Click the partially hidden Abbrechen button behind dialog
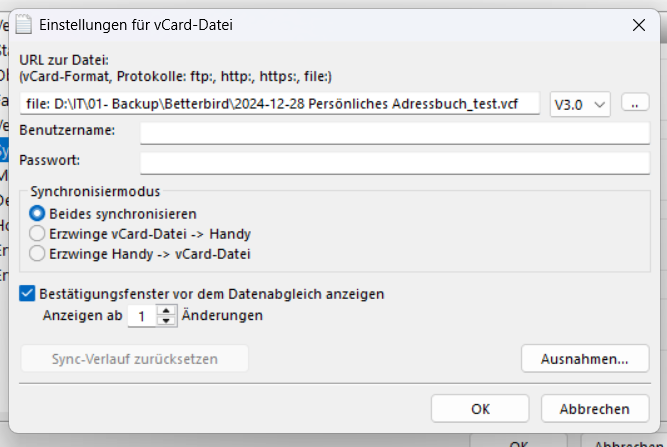 pyautogui.click(x=626, y=441)
